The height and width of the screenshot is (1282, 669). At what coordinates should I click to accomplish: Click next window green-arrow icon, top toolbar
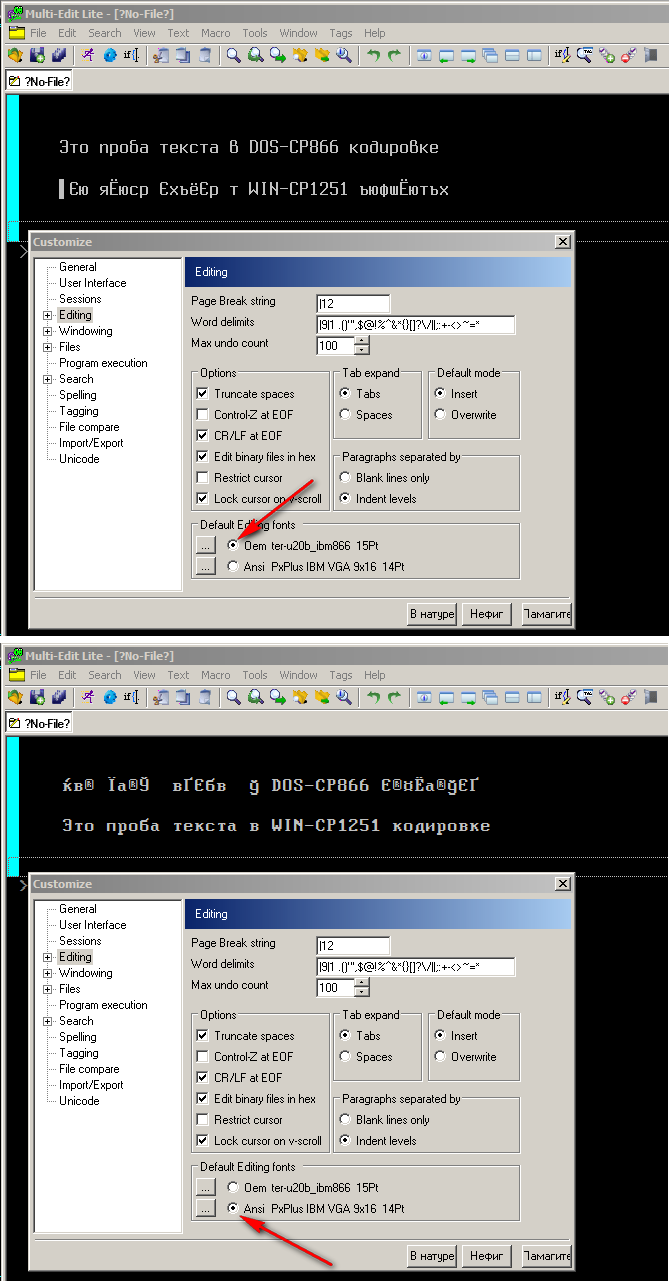[x=466, y=55]
